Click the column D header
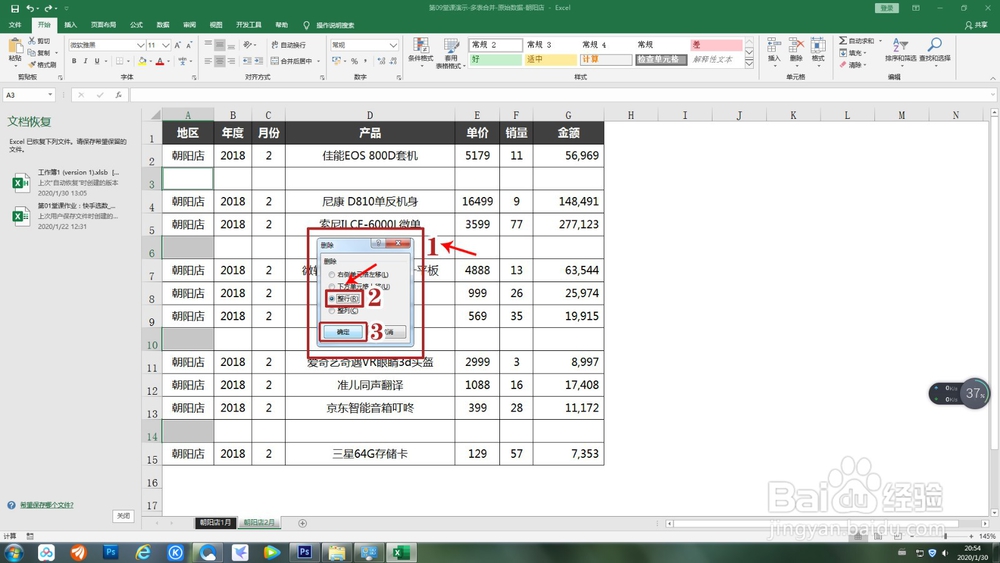This screenshot has width=1000, height=563. (x=370, y=115)
